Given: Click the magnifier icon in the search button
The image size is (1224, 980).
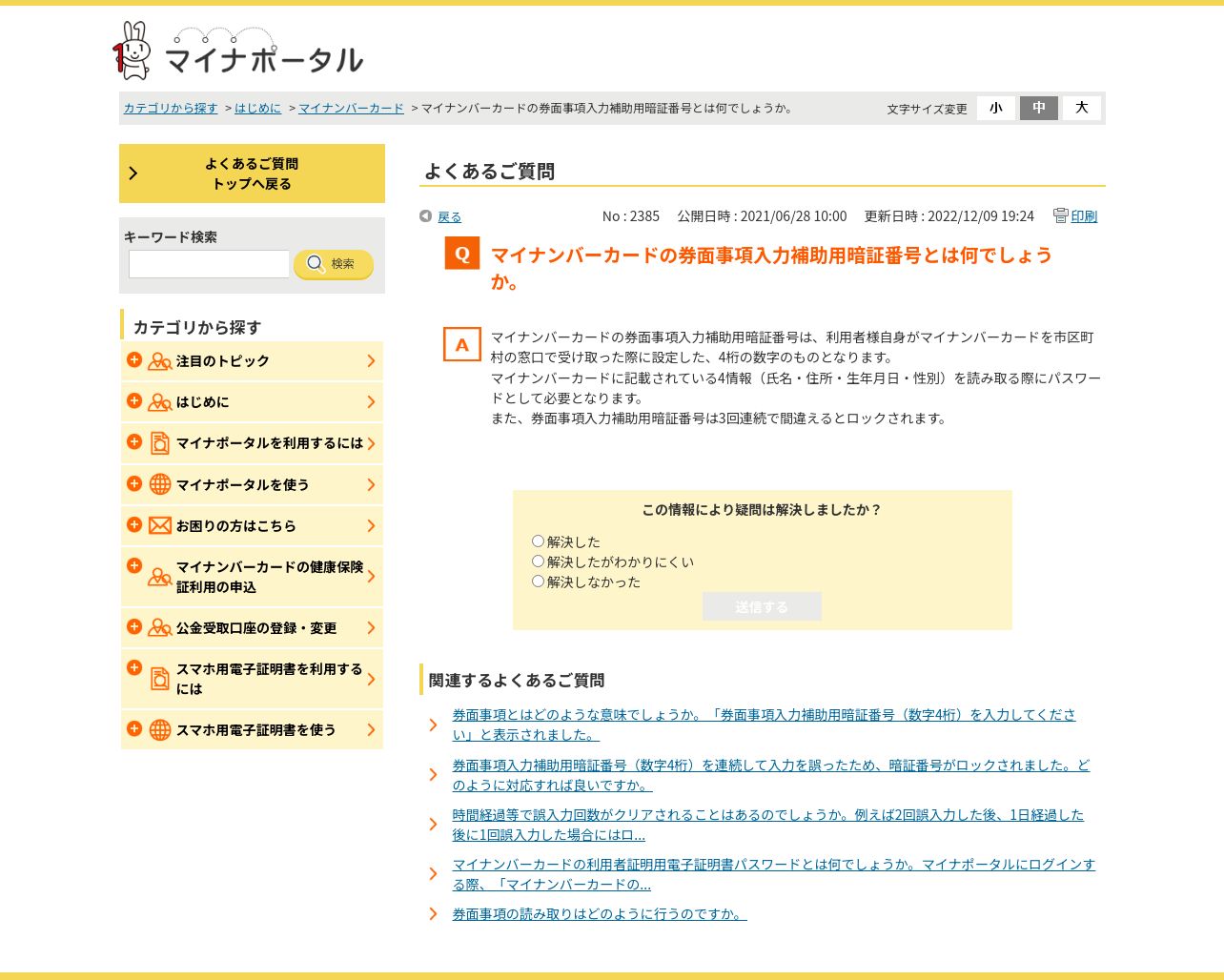Looking at the screenshot, I should coord(316,264).
